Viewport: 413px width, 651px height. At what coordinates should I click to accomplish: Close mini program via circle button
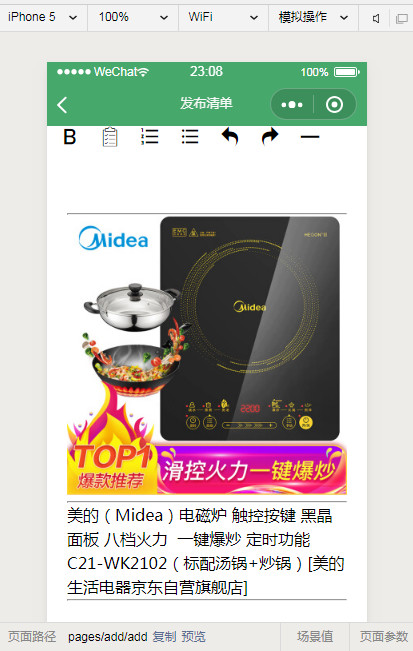point(334,105)
